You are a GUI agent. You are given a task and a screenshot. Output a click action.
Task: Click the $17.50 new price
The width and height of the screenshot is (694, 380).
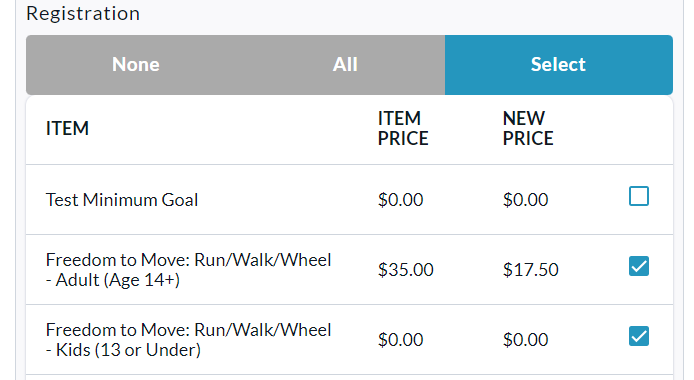click(x=530, y=270)
